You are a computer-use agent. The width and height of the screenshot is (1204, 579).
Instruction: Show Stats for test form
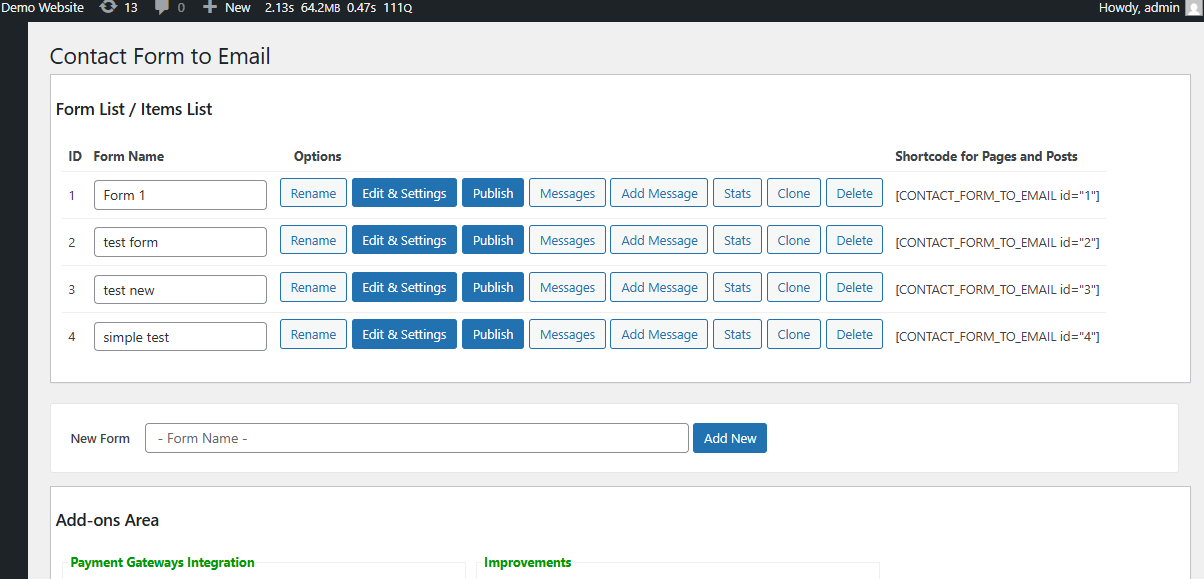click(x=737, y=241)
